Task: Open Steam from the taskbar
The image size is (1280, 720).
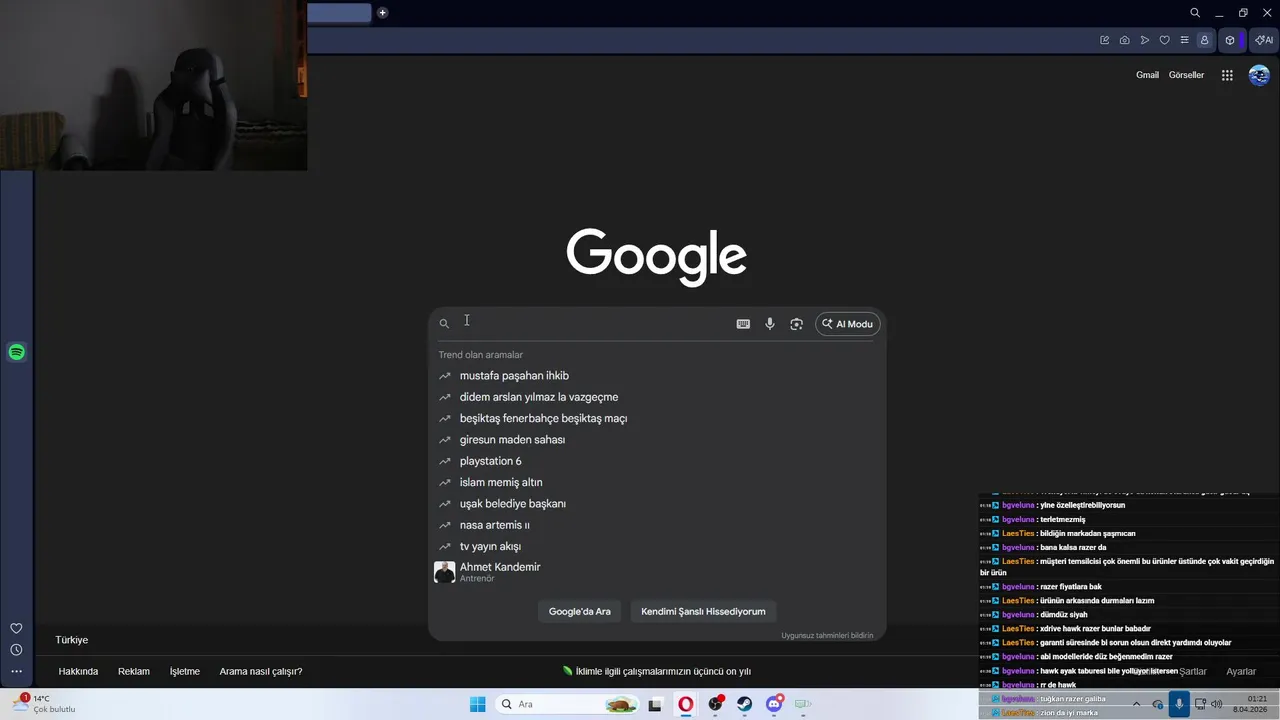Action: tap(745, 704)
